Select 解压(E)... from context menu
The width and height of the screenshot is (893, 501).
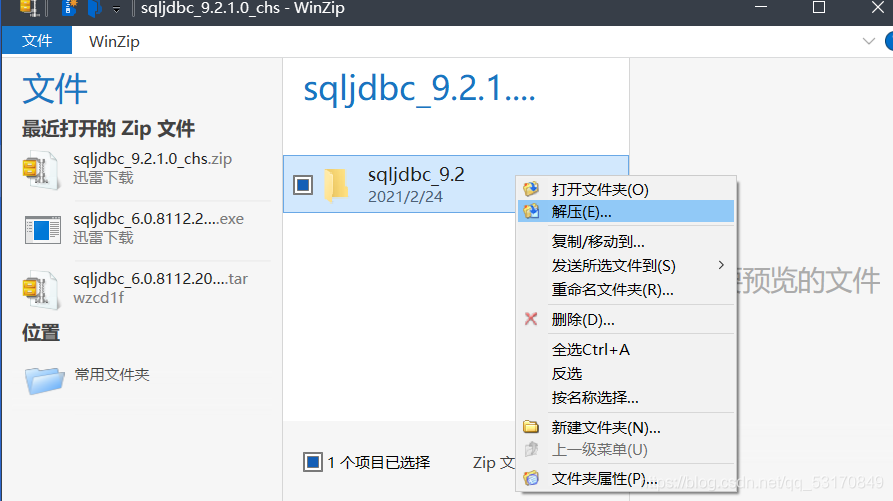coord(626,212)
